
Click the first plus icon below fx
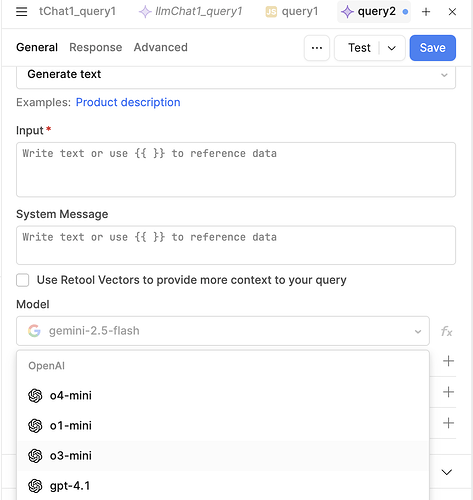[448, 361]
